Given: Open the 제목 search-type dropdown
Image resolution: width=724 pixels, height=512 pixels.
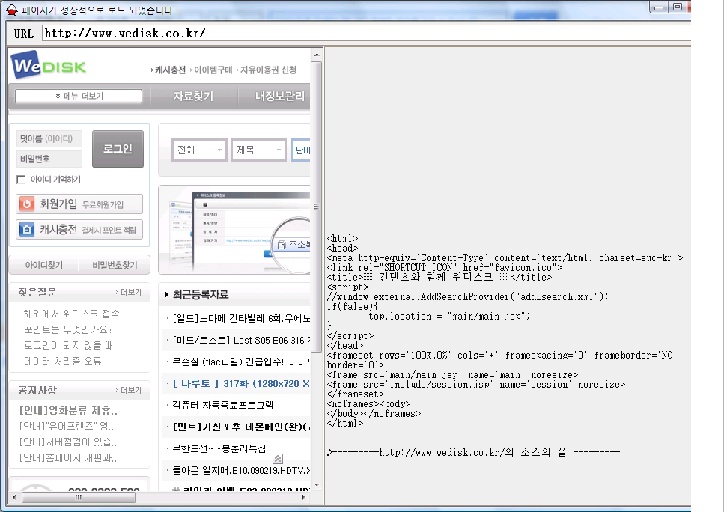Looking at the screenshot, I should (259, 150).
